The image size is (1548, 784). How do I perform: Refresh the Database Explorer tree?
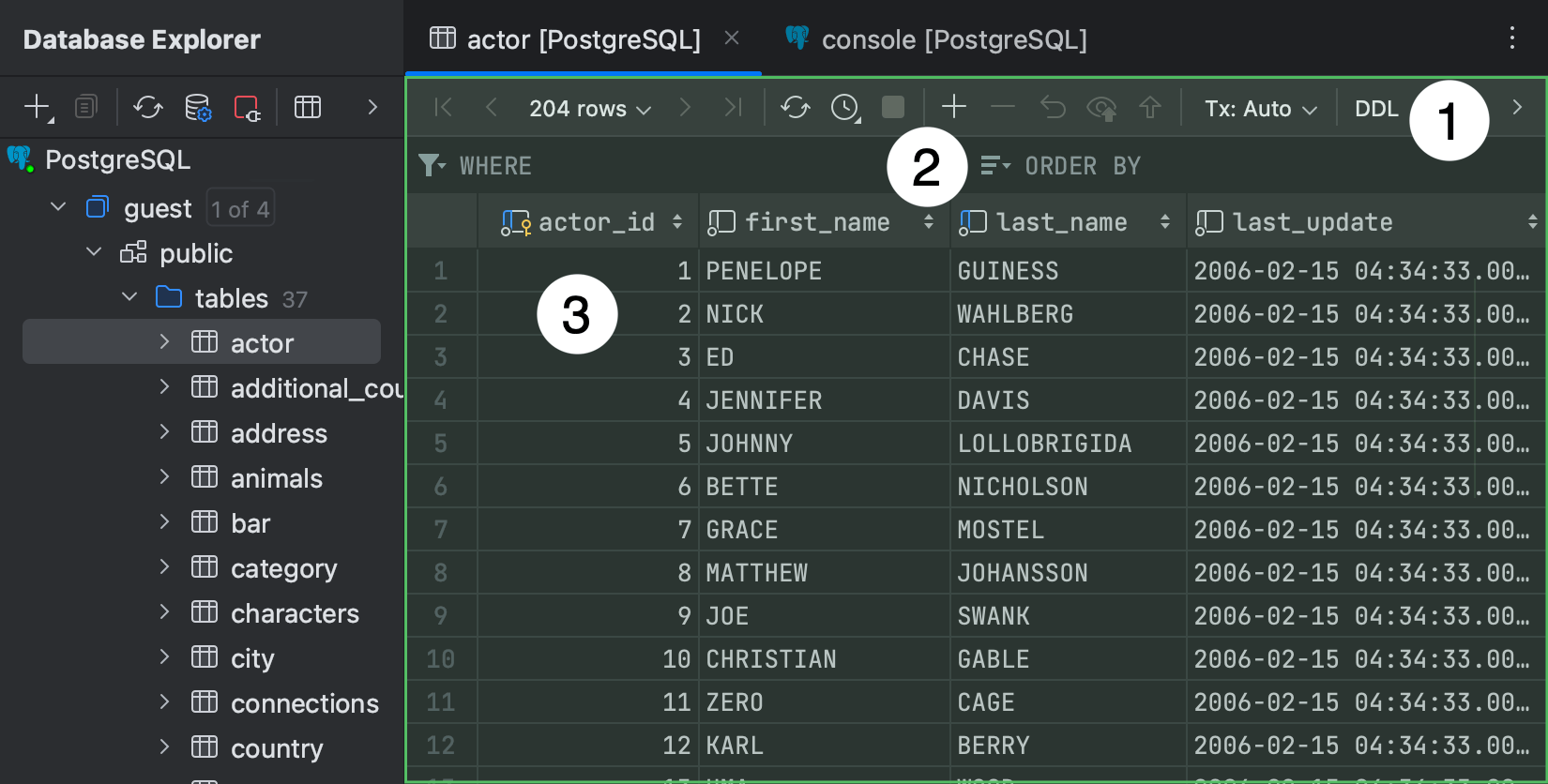pos(147,107)
